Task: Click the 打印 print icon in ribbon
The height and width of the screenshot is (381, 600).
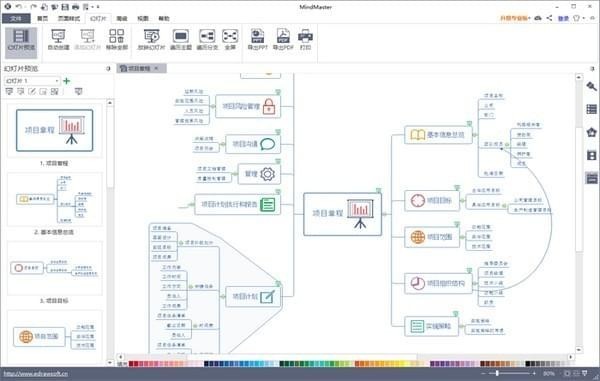Action: tap(305, 40)
